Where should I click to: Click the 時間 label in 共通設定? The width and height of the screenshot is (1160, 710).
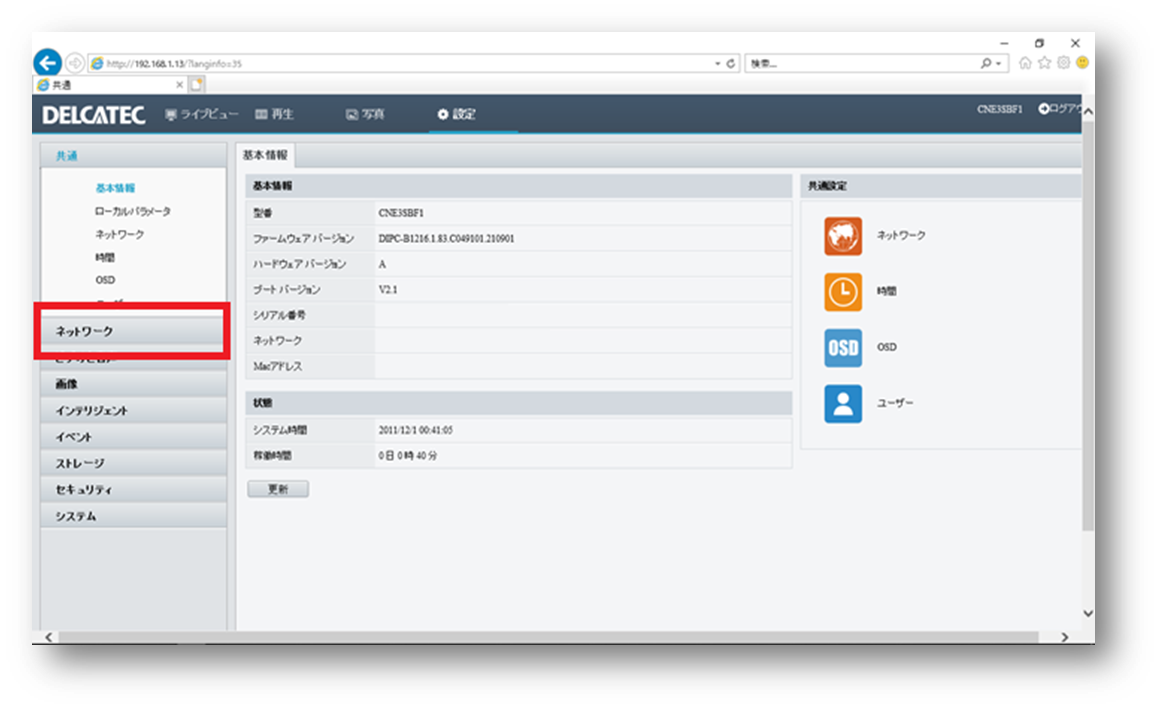pos(886,291)
